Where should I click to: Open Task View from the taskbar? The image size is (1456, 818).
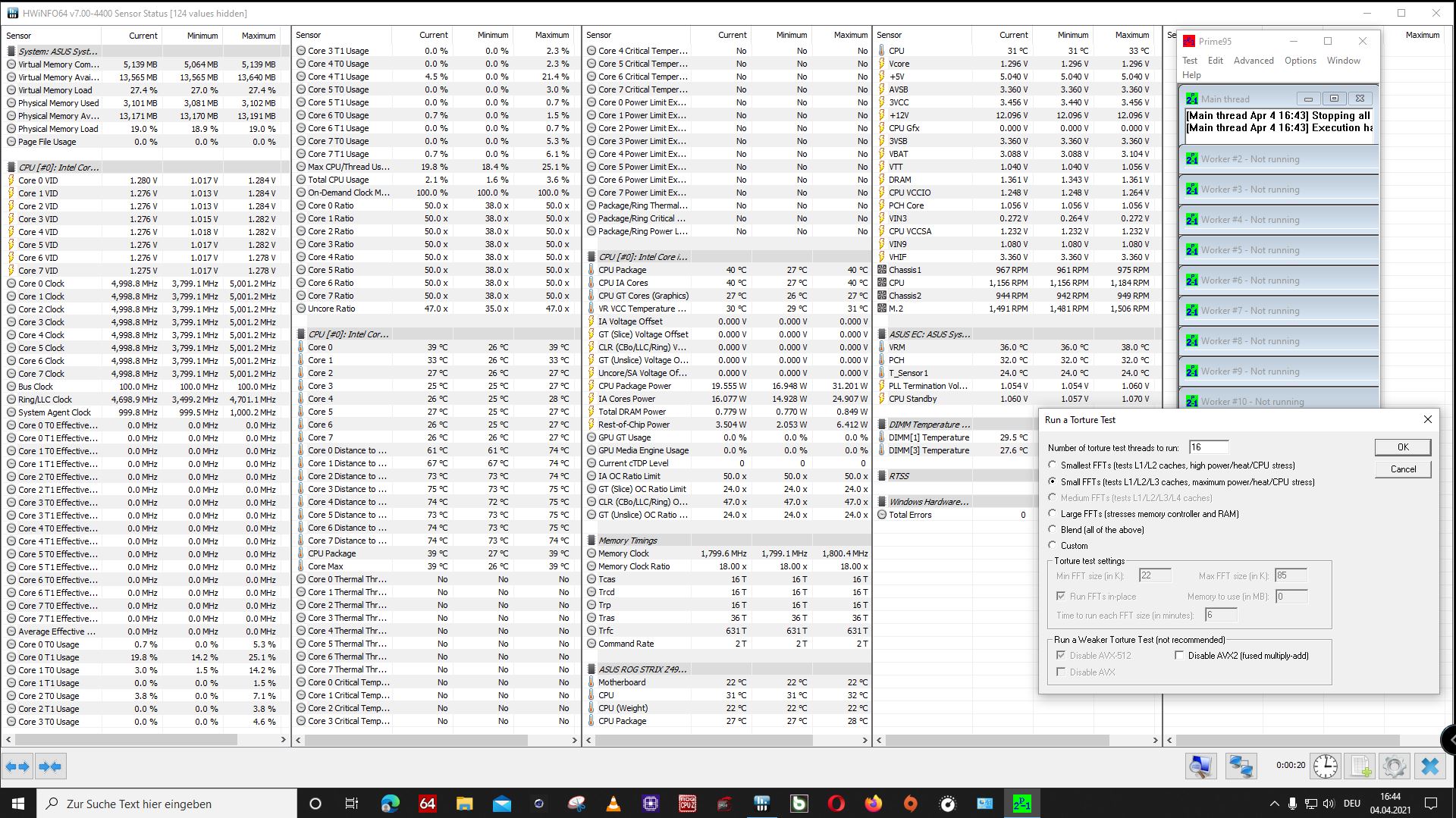(351, 804)
